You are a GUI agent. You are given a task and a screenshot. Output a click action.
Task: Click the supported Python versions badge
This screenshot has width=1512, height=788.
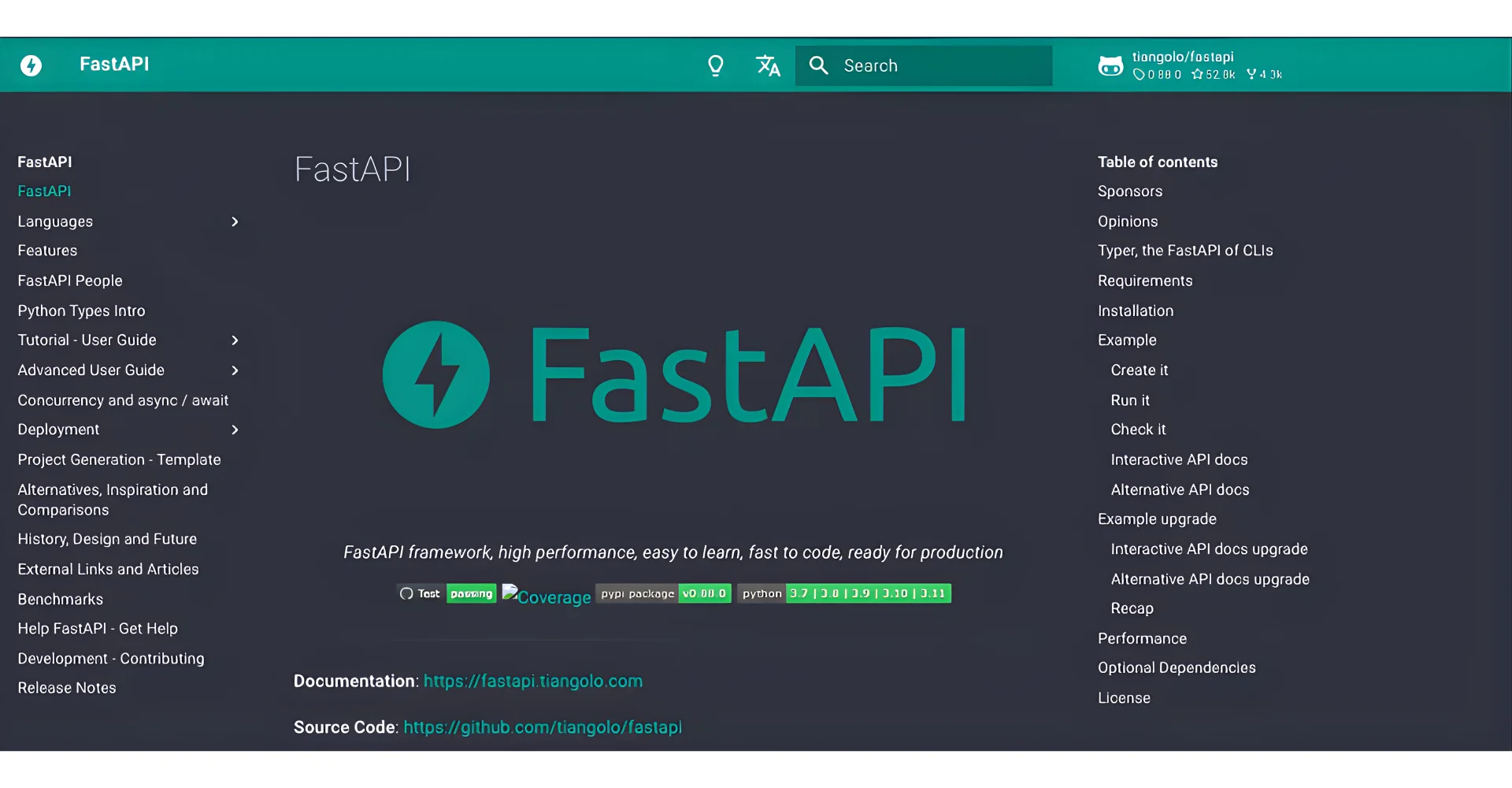click(x=843, y=593)
